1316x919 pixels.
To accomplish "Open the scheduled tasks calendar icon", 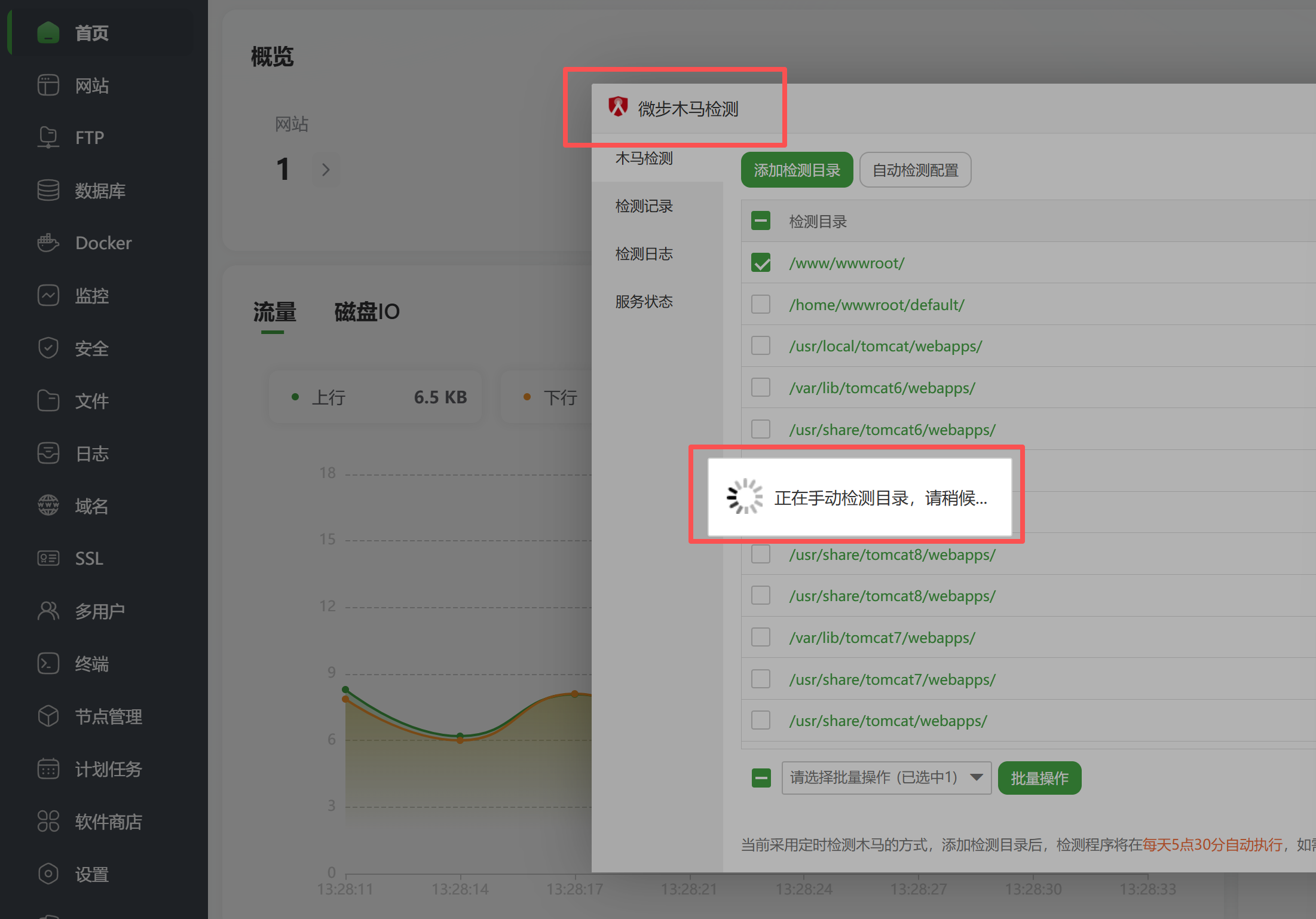I will coord(48,769).
